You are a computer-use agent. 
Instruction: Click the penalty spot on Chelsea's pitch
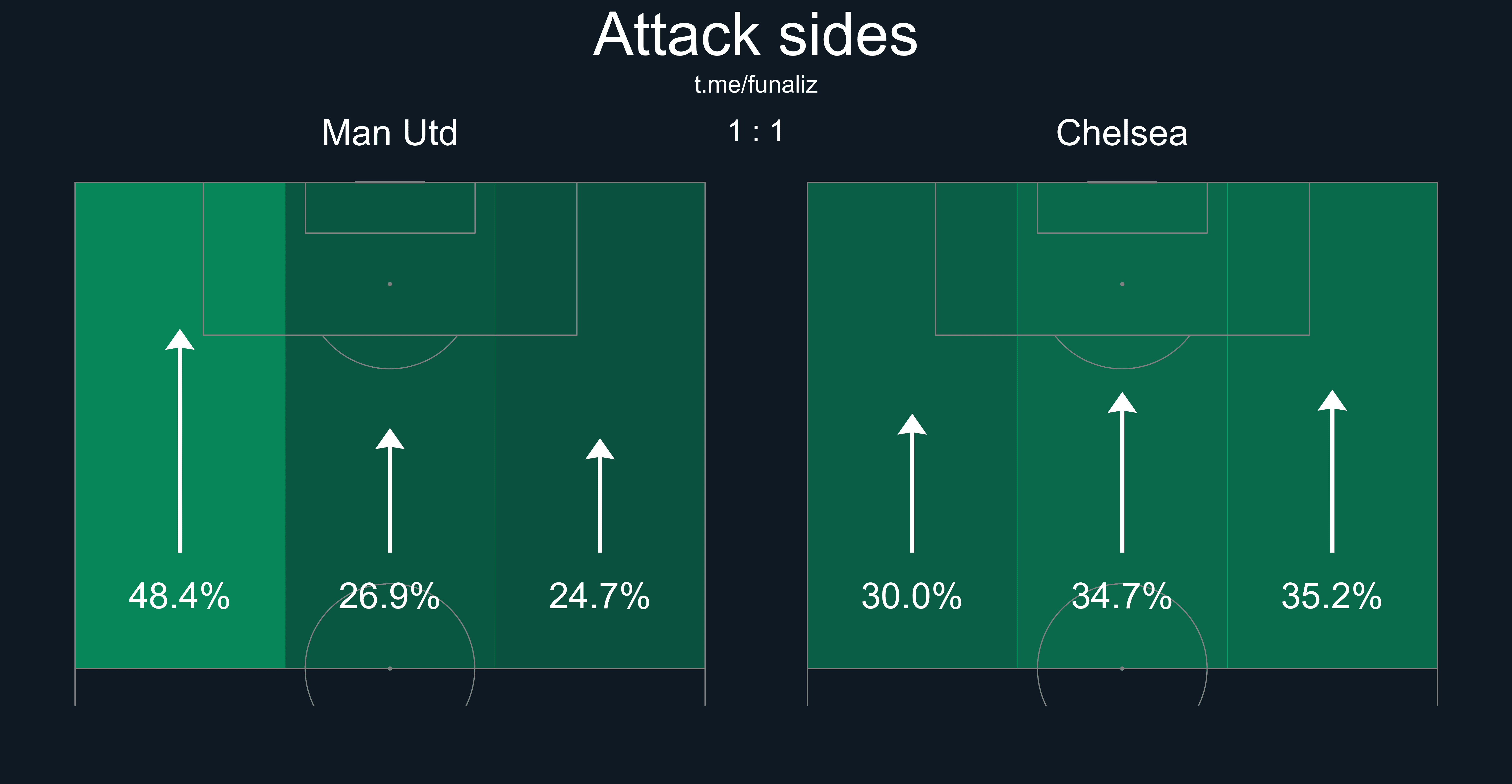coord(1122,284)
